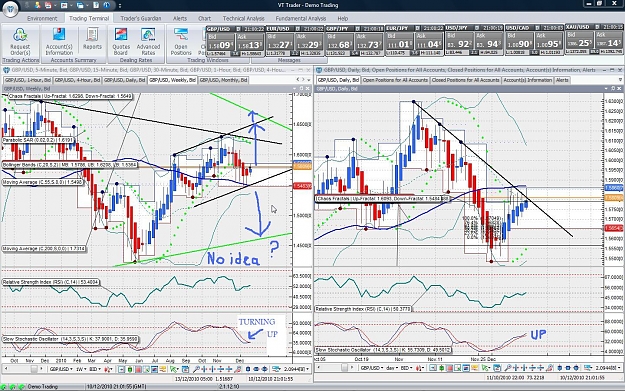The width and height of the screenshot is (625, 391).
Task: Open the Open Positions for All Accounts tab
Action: [395, 80]
